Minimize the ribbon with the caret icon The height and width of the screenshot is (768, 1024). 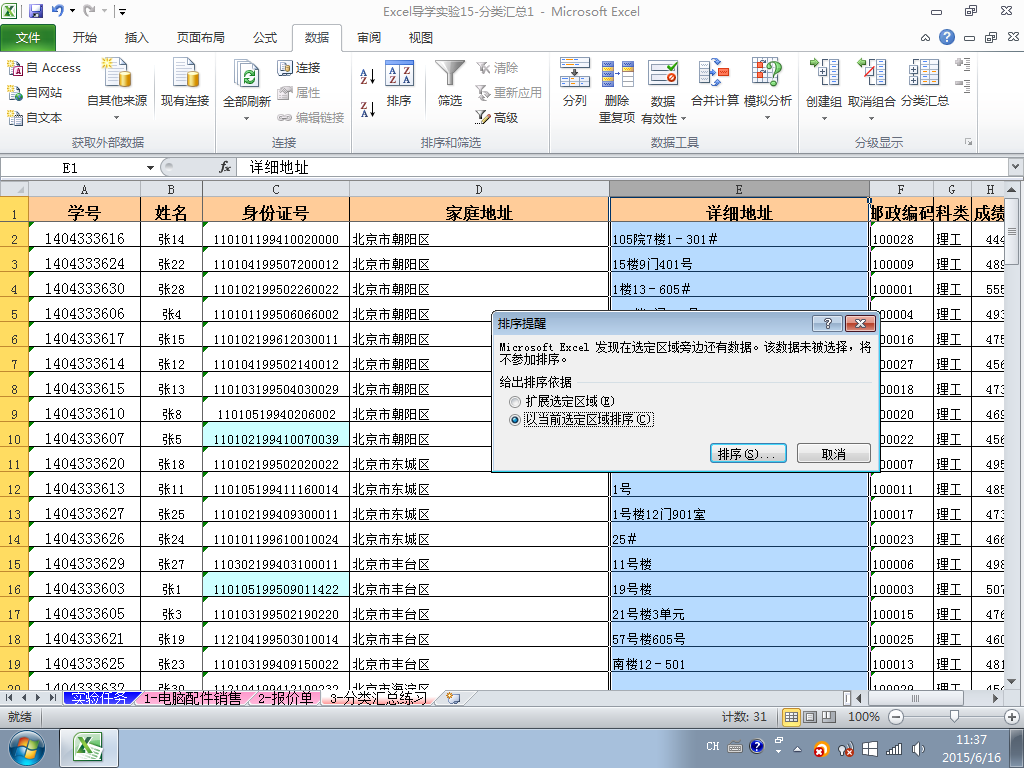pyautogui.click(x=925, y=38)
